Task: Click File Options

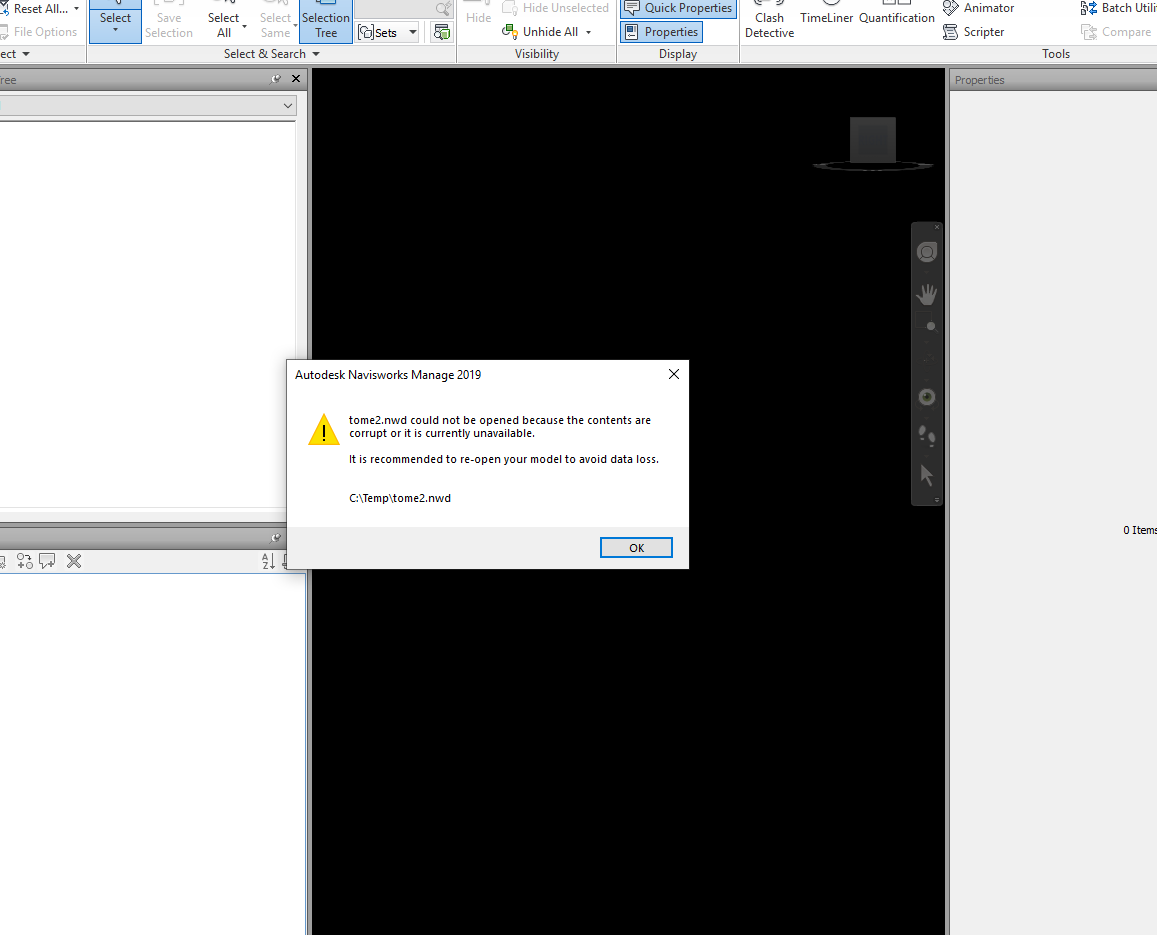Action: (x=39, y=32)
